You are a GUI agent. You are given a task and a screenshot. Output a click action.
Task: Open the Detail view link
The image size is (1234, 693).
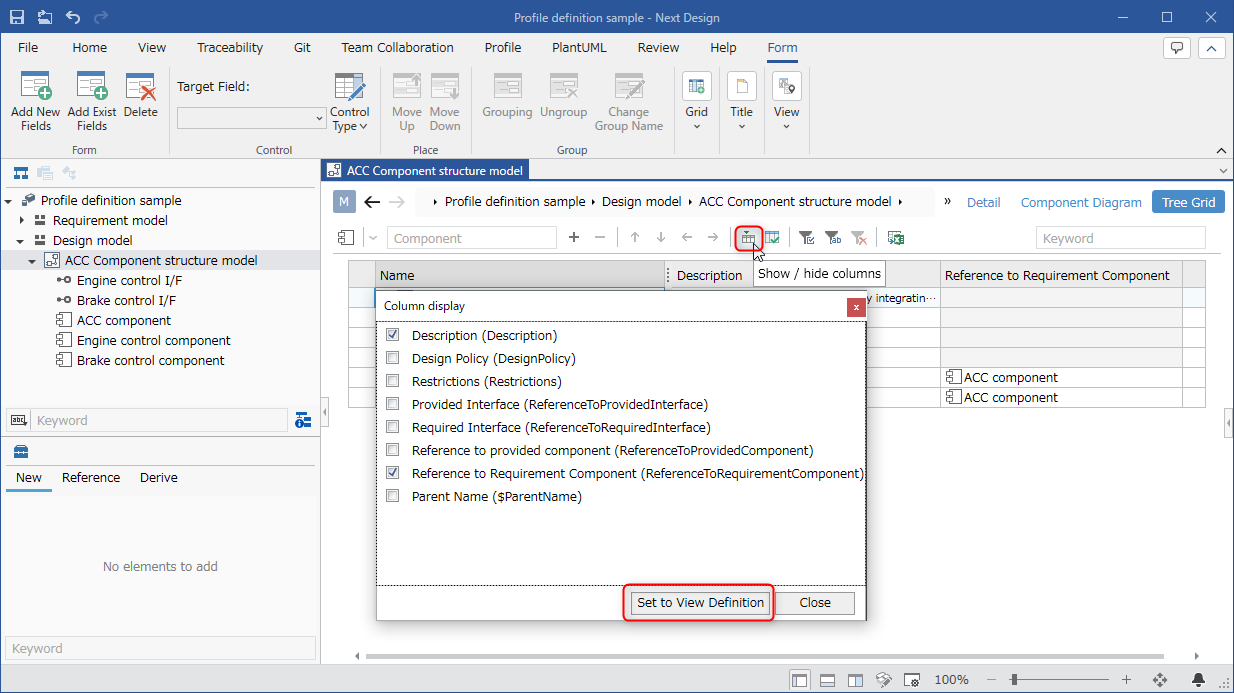983,202
